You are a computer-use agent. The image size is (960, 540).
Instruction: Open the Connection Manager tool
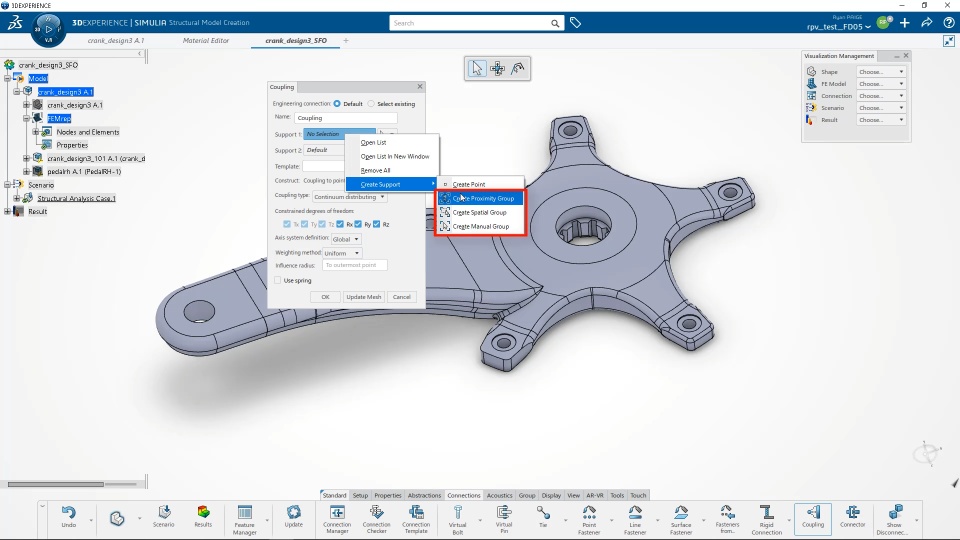coord(337,520)
